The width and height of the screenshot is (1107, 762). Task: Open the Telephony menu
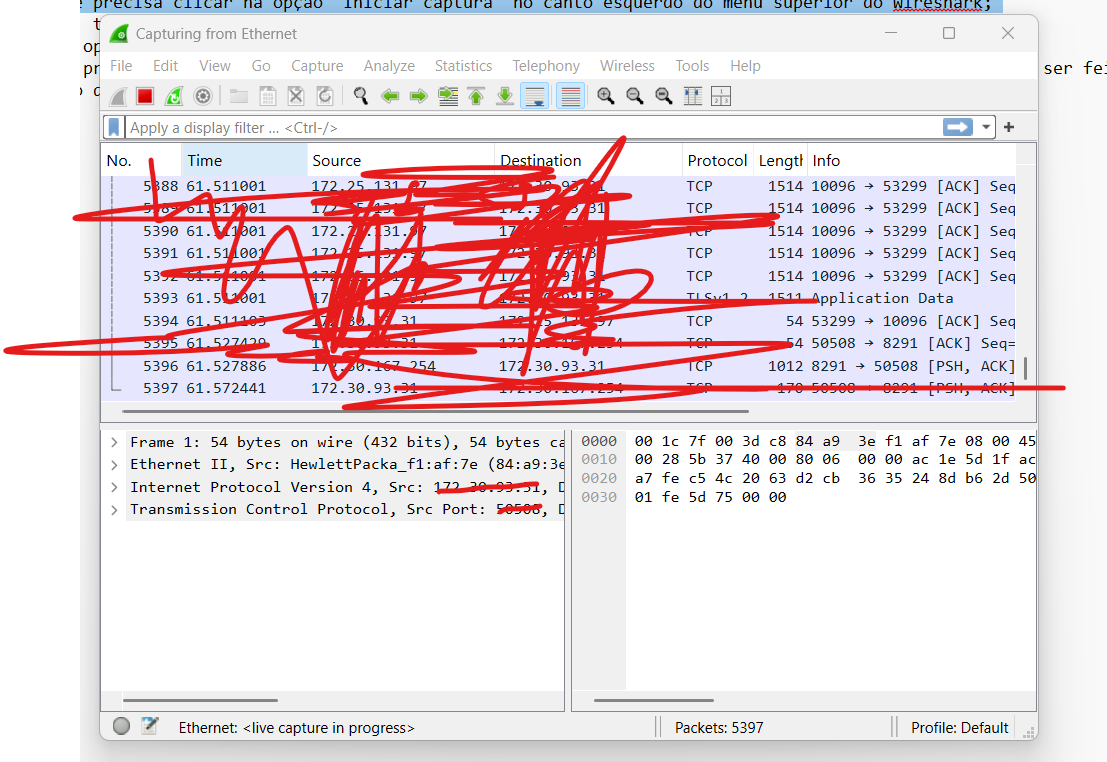pyautogui.click(x=546, y=66)
